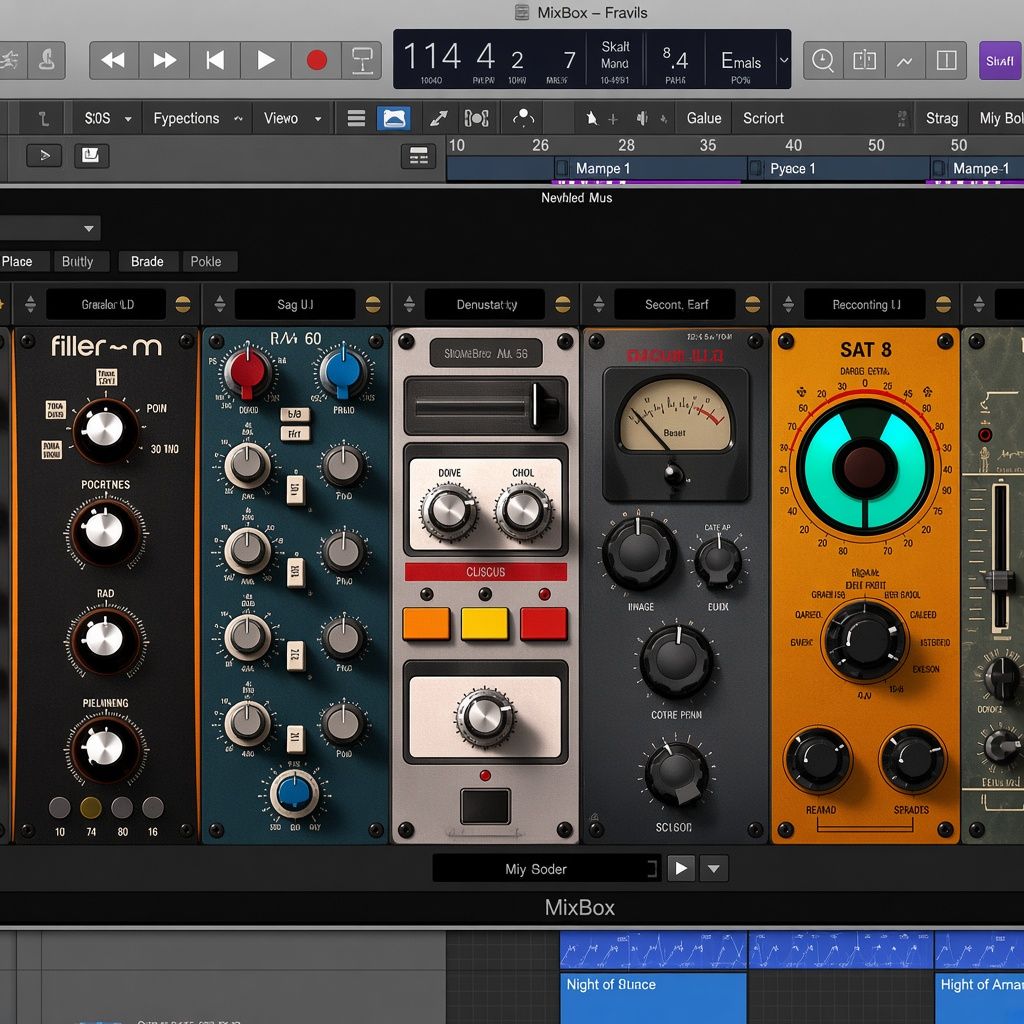Open the Denustatky slot preset selector

[485, 304]
